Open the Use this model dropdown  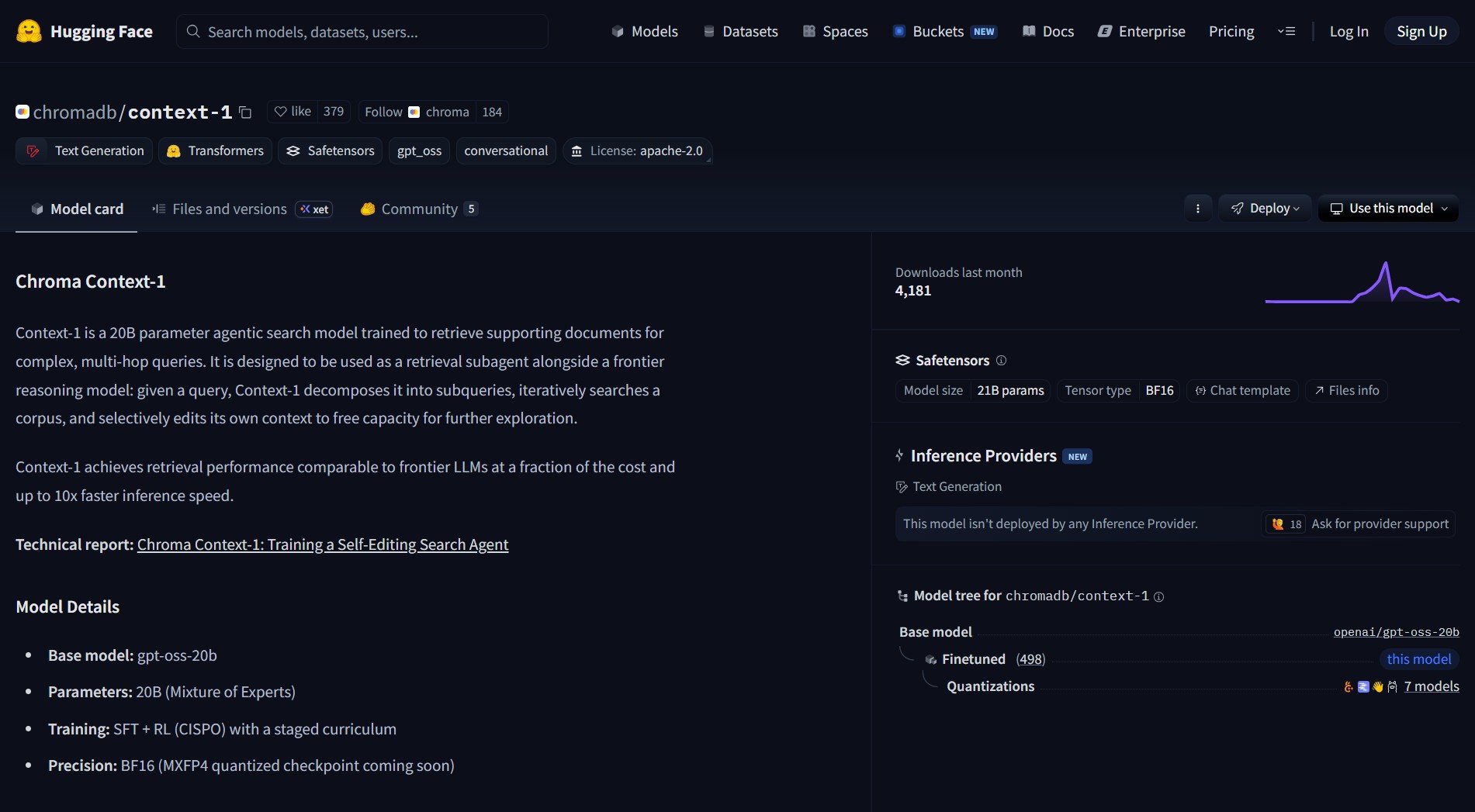[x=1387, y=209]
